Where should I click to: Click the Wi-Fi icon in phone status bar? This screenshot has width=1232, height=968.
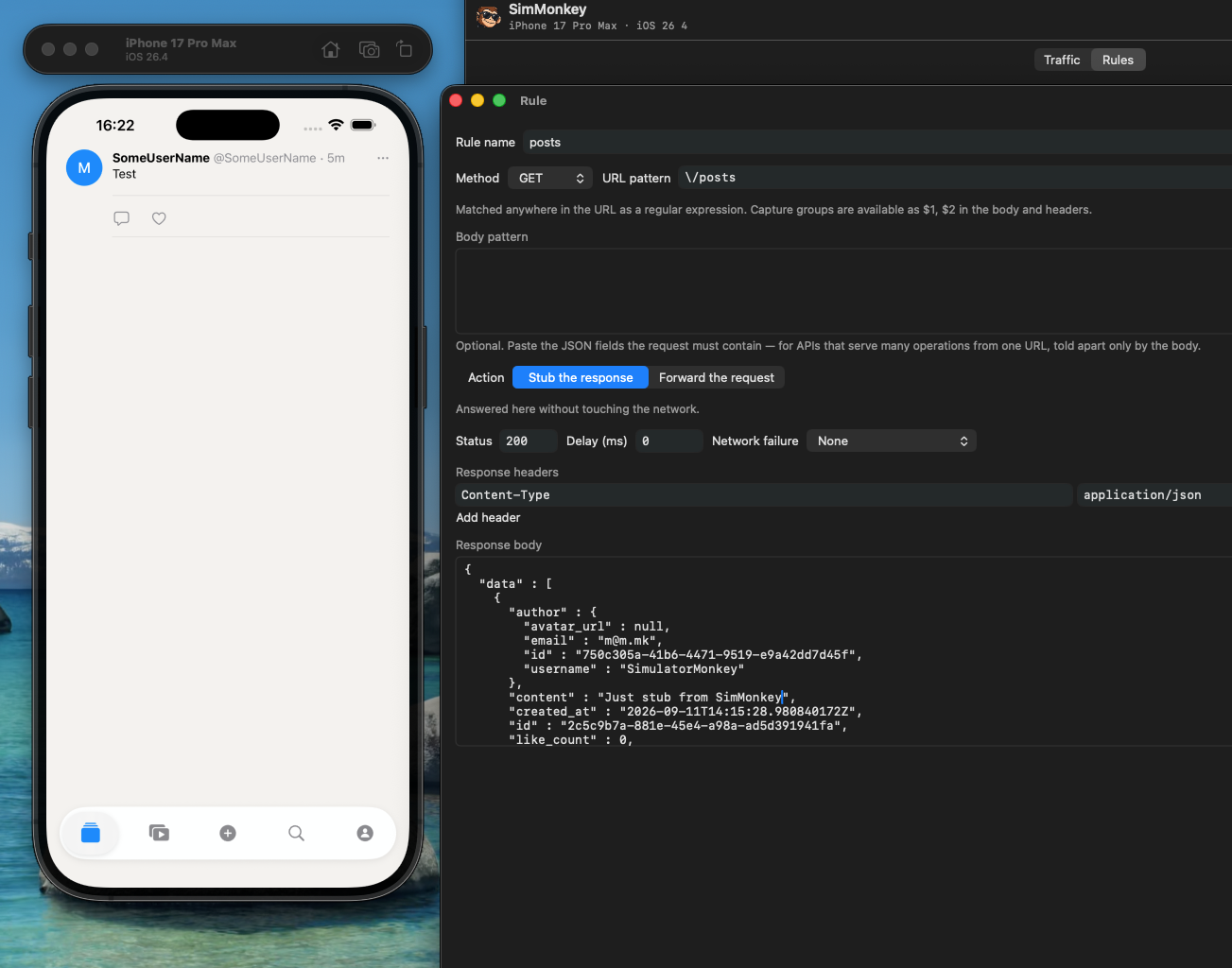[x=336, y=125]
